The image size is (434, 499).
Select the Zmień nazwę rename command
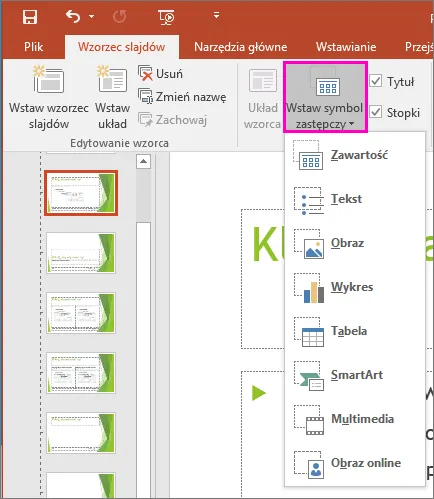(182, 97)
